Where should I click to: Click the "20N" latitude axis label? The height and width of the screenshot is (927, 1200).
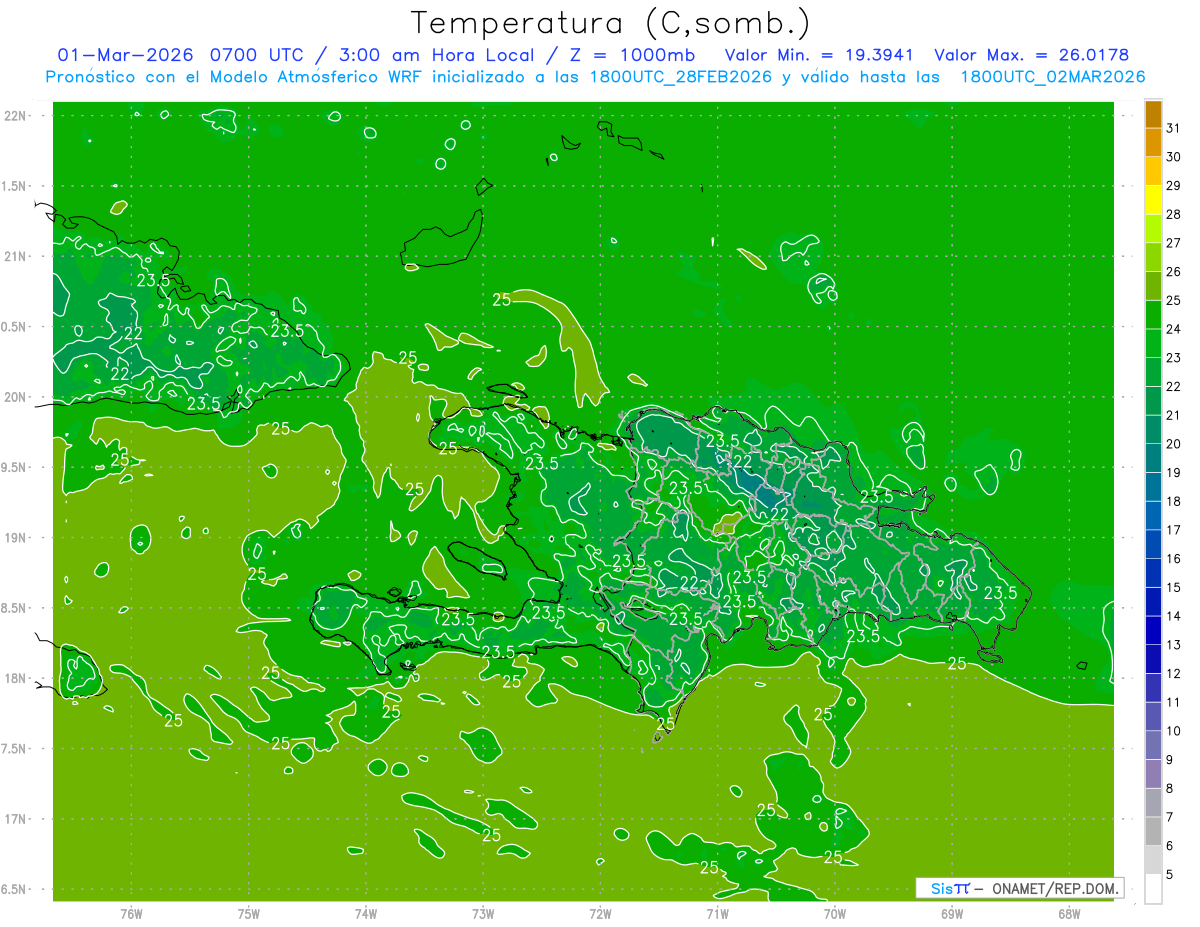tap(17, 397)
